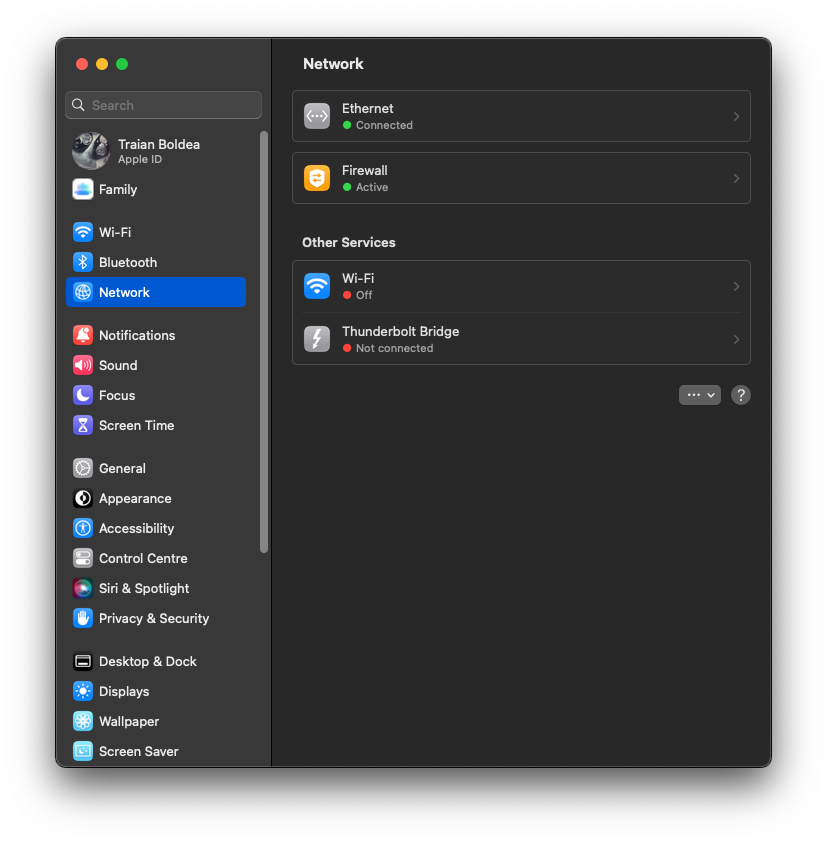
Task: Select Privacy & Security in sidebar
Action: [x=153, y=618]
